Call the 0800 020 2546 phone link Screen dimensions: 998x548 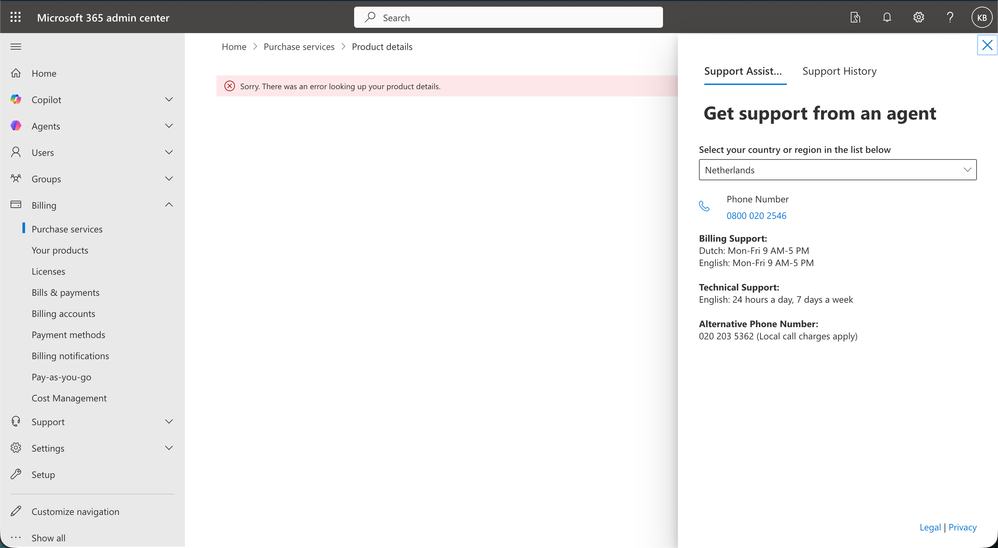(756, 216)
